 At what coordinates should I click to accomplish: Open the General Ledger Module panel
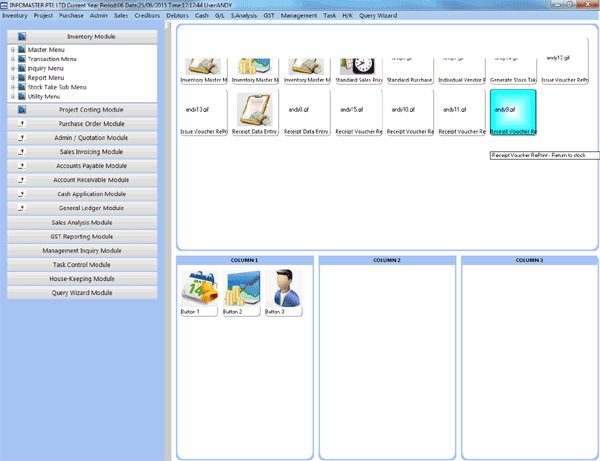click(x=90, y=207)
